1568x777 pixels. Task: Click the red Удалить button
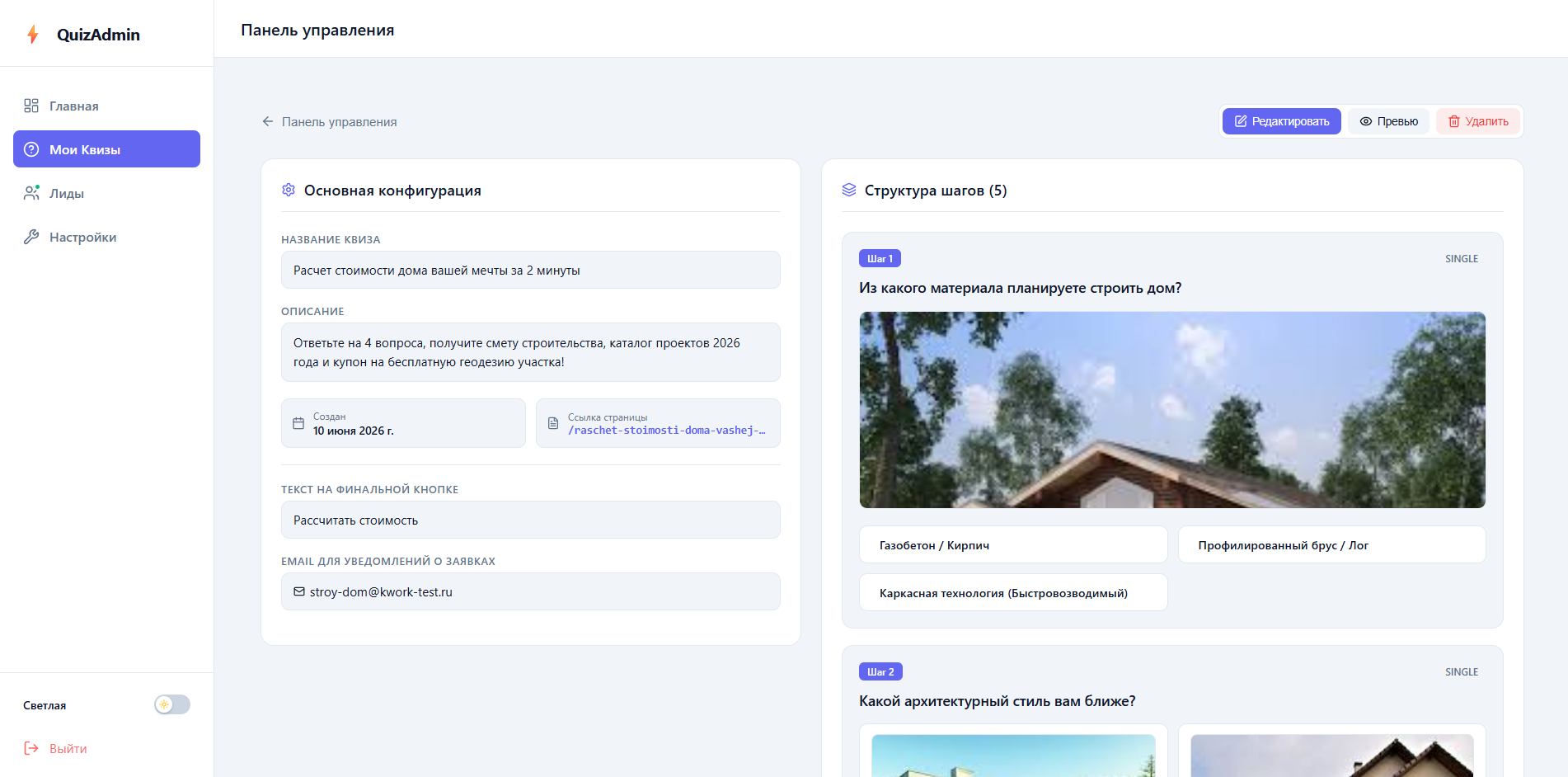tap(1478, 121)
